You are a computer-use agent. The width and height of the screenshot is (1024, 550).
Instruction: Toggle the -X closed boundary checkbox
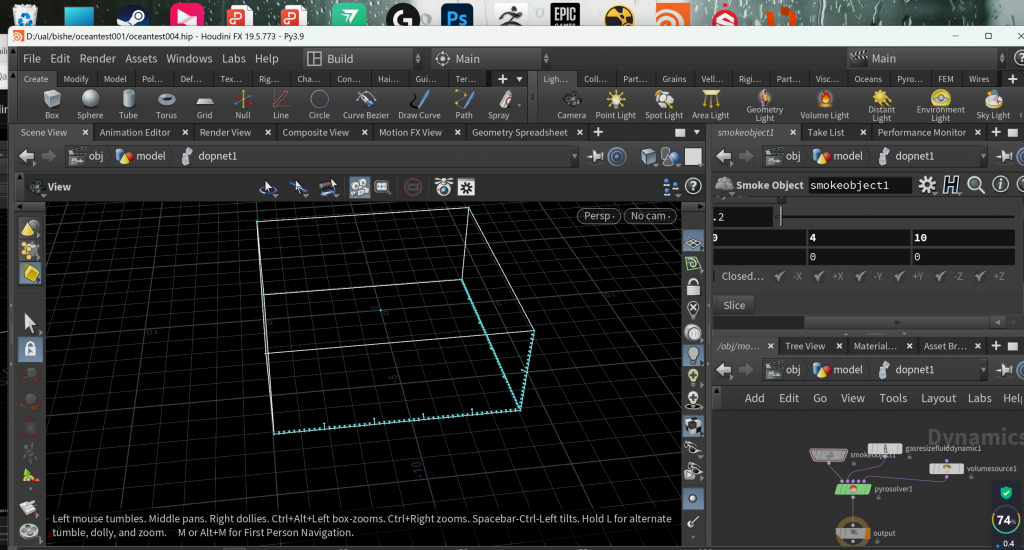[780, 276]
